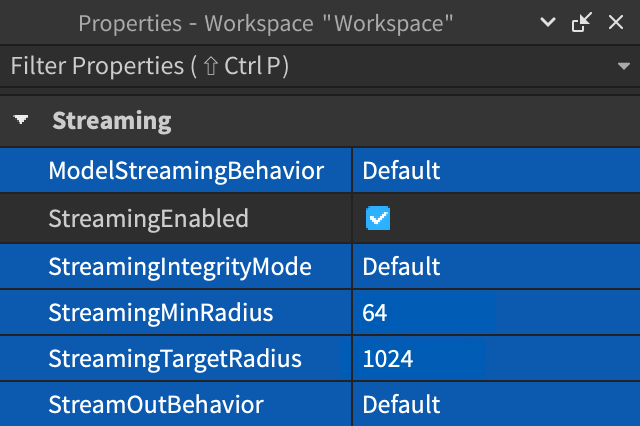Click the Filter Properties search field
This screenshot has width=640, height=426.
tap(300, 67)
